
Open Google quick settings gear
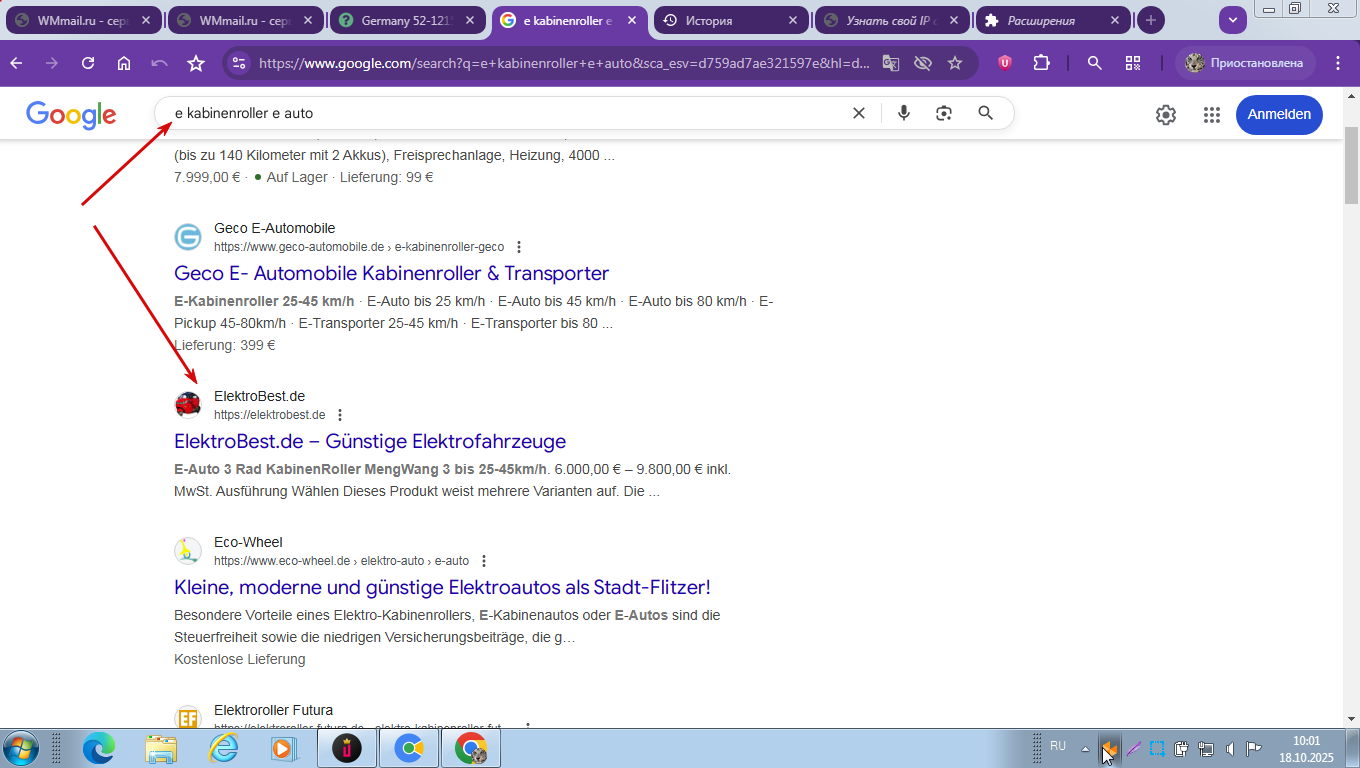coord(1166,115)
